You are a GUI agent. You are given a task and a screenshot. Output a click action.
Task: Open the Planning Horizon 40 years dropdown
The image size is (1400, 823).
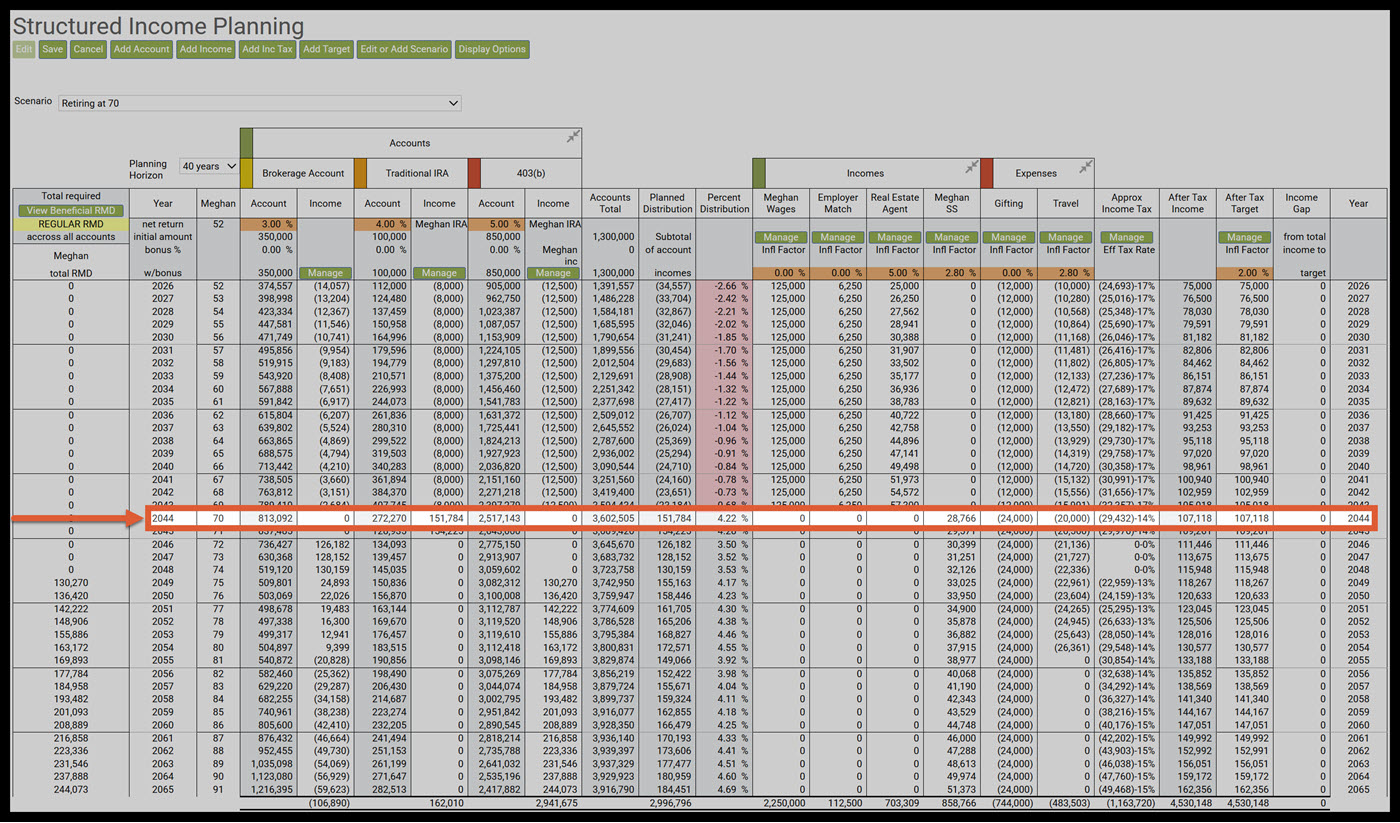coord(209,166)
